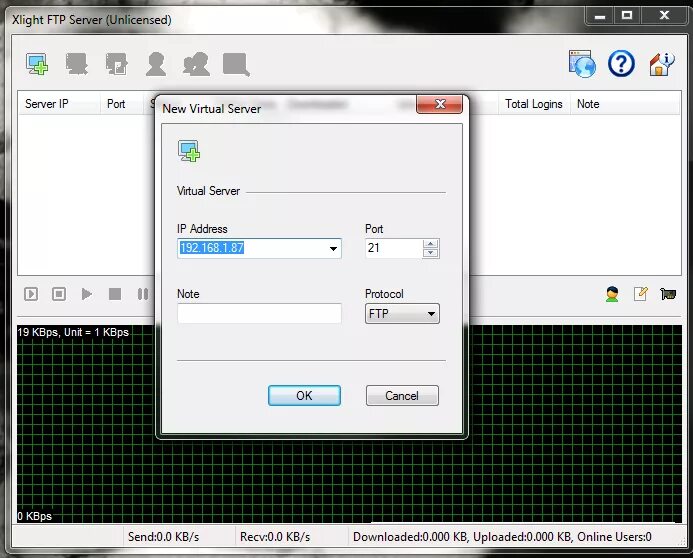Open the user groups toolbar icon

tap(196, 65)
